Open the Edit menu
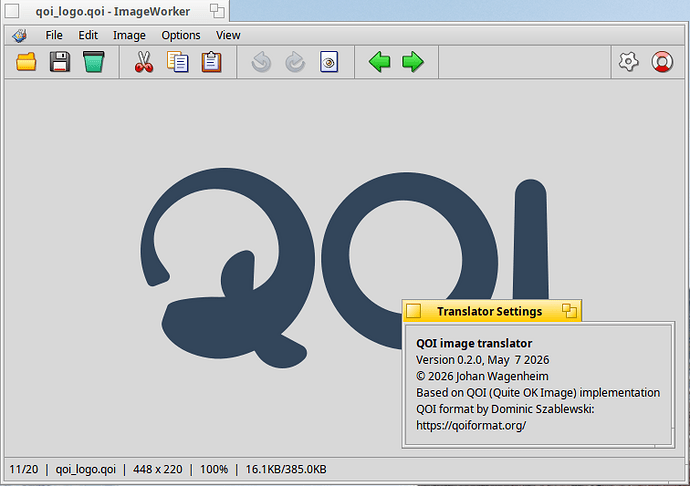 pos(88,35)
